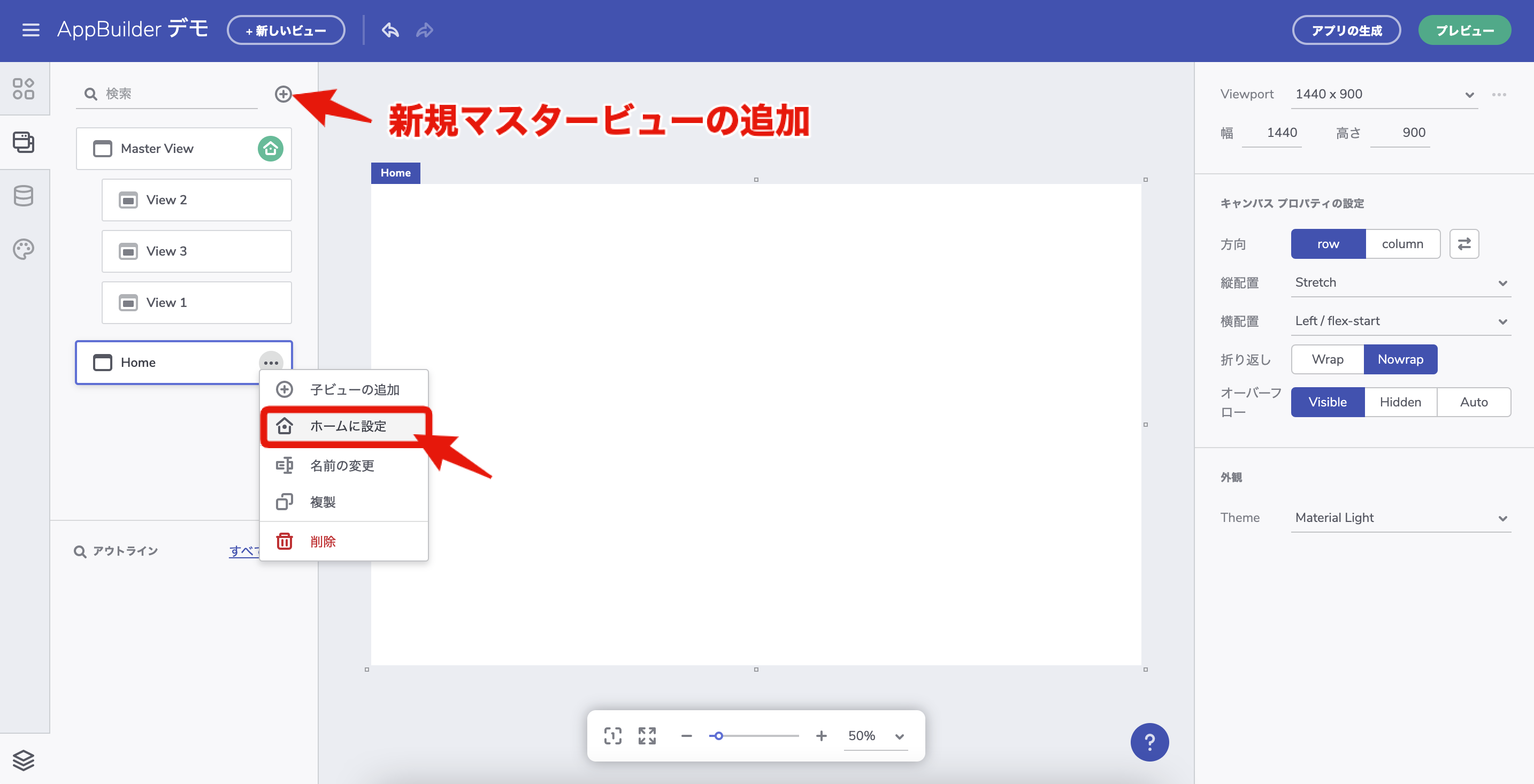The height and width of the screenshot is (784, 1534).
Task: Enable column direction for canvas
Action: pos(1403,244)
